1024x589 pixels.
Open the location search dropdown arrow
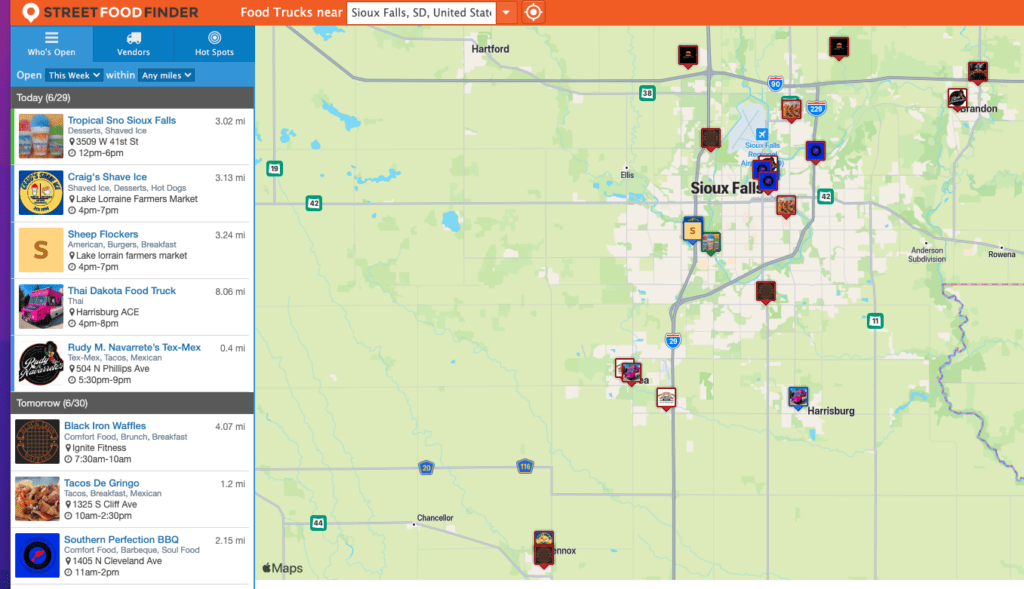tap(506, 13)
